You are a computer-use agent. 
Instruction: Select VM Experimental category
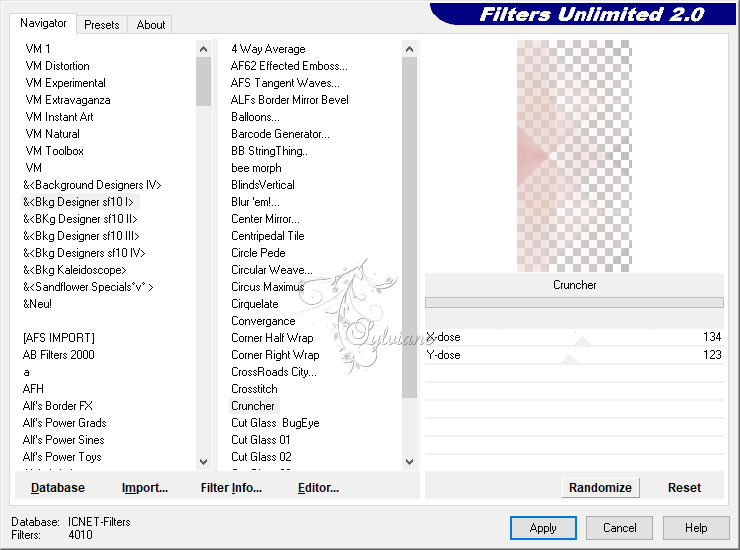[66, 83]
